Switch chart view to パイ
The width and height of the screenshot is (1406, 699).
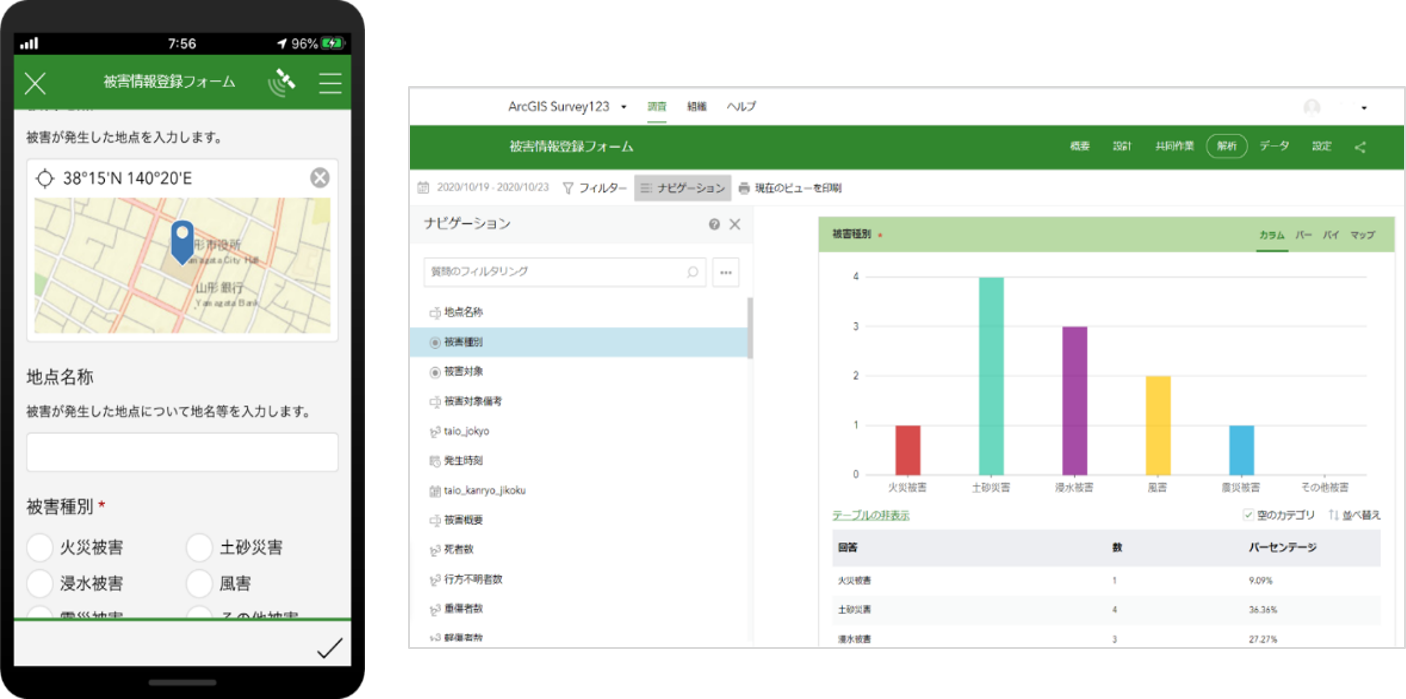(x=1331, y=235)
